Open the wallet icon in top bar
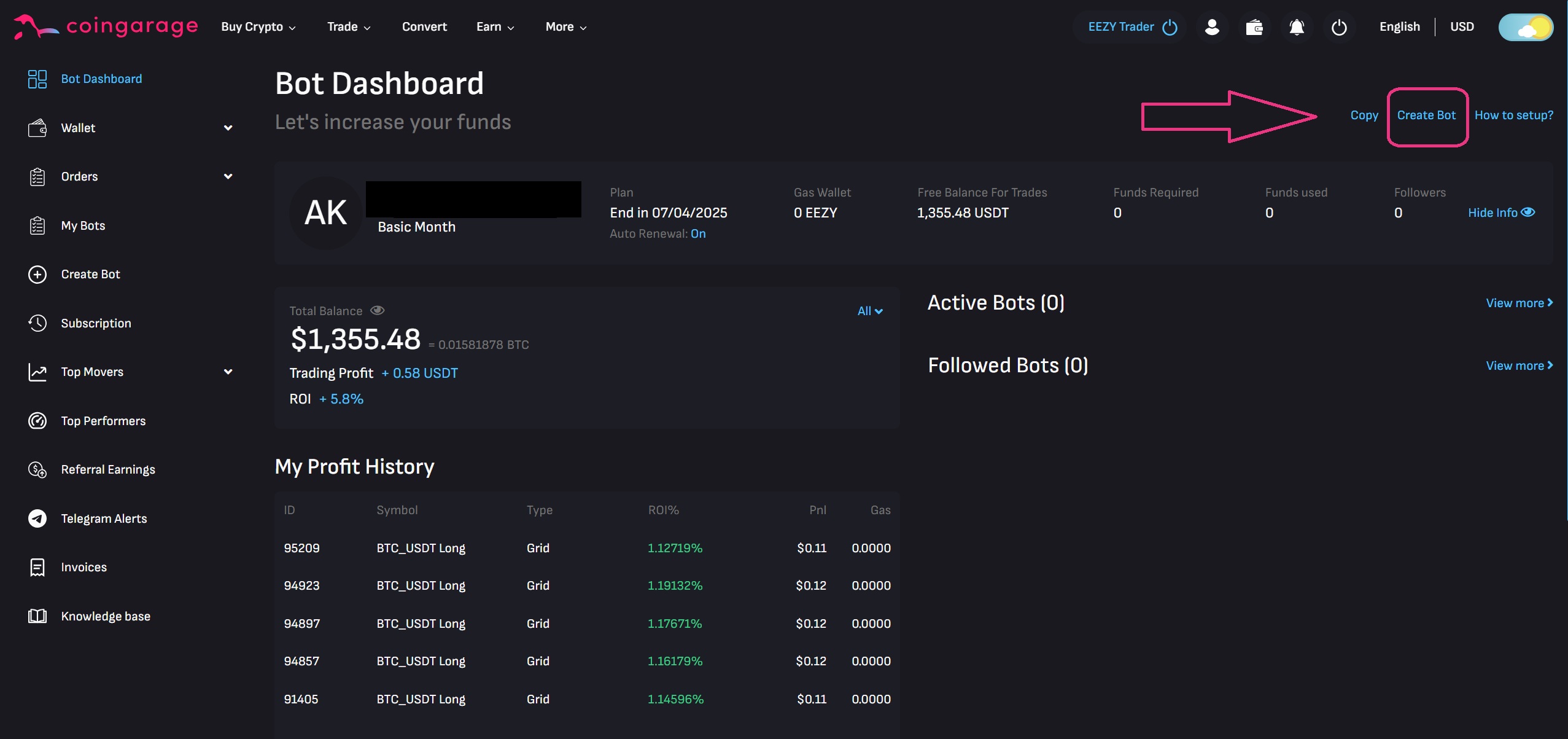The height and width of the screenshot is (739, 1568). click(x=1254, y=27)
